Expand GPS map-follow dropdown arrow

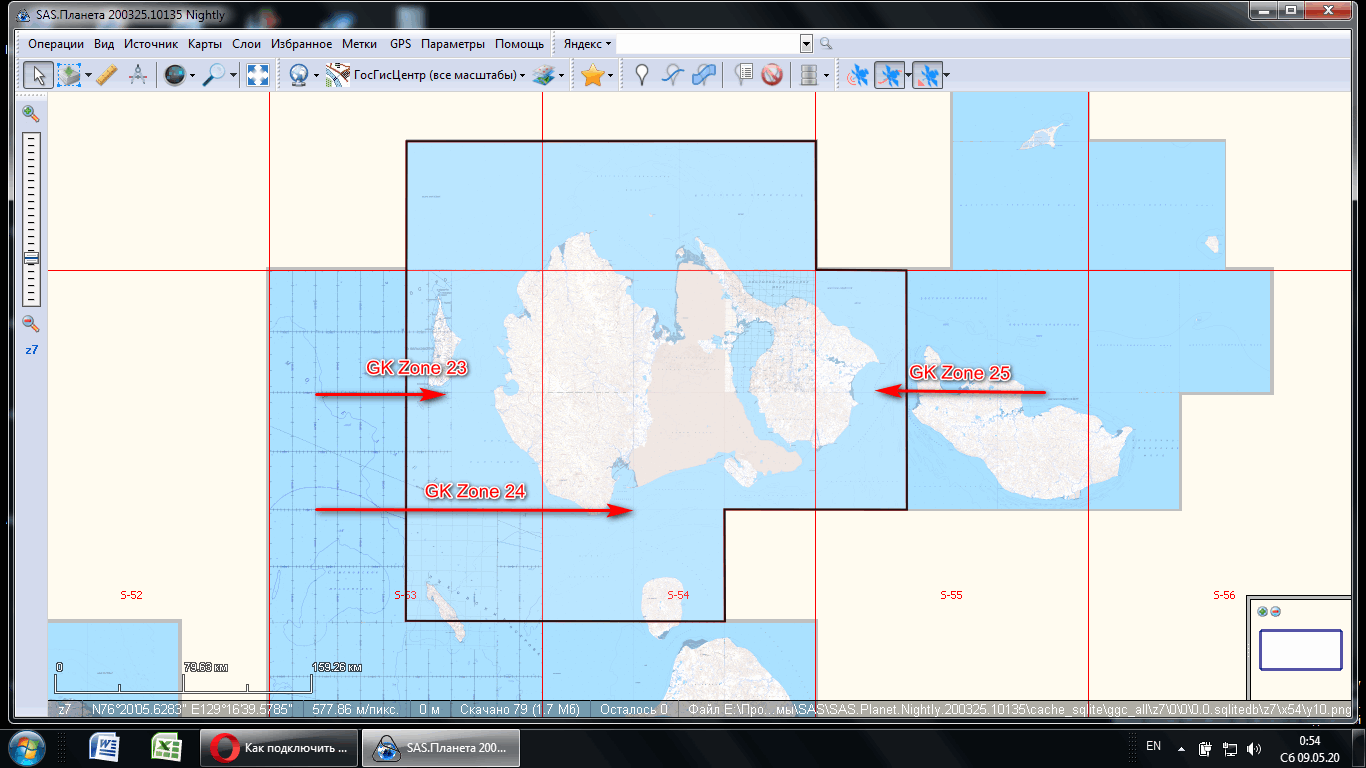pyautogui.click(x=945, y=75)
